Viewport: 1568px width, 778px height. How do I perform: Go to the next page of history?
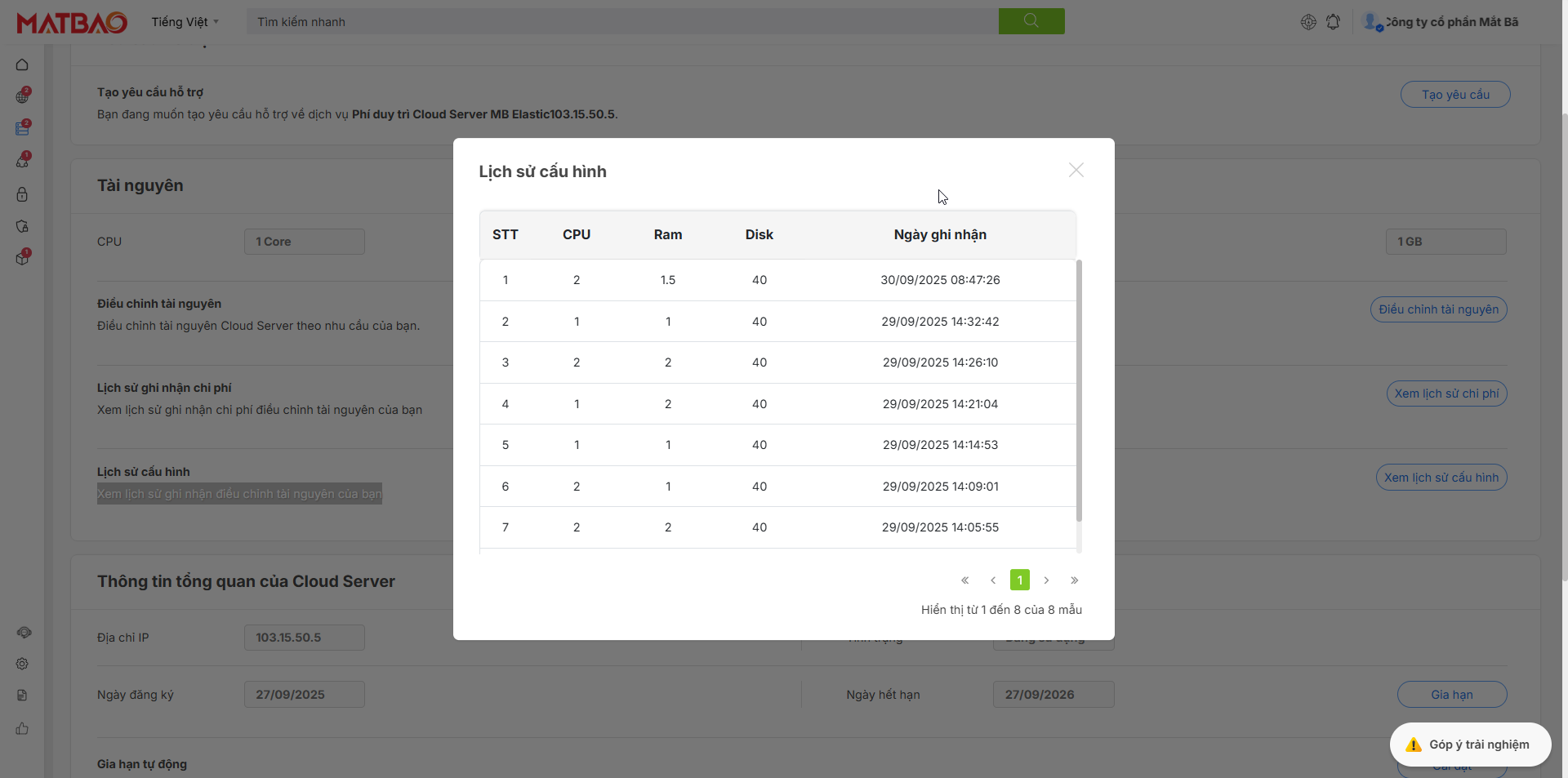1046,580
